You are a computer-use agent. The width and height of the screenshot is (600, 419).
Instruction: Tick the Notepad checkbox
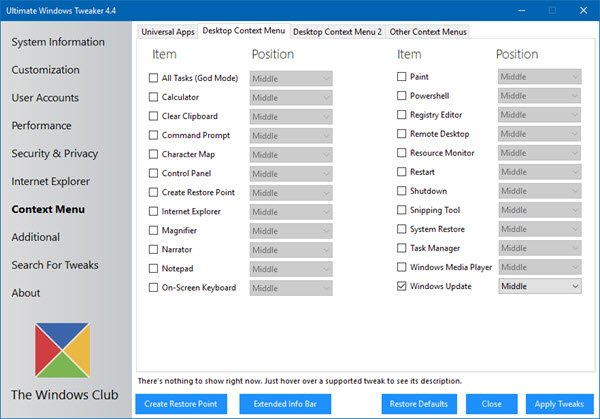pos(153,269)
